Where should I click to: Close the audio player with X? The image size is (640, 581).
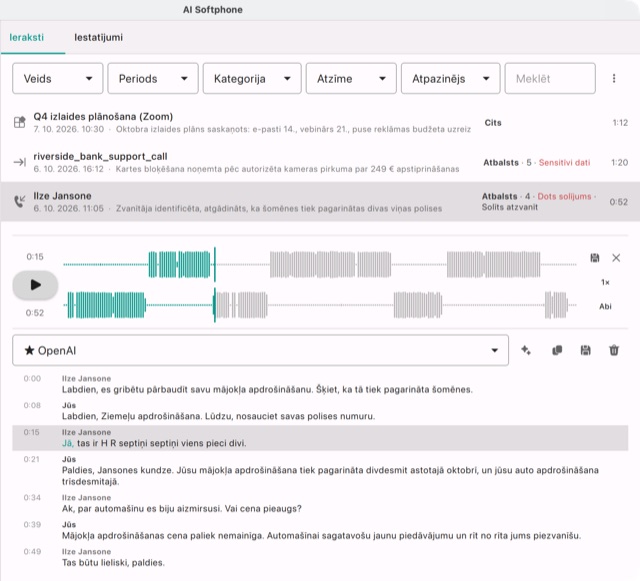click(616, 258)
